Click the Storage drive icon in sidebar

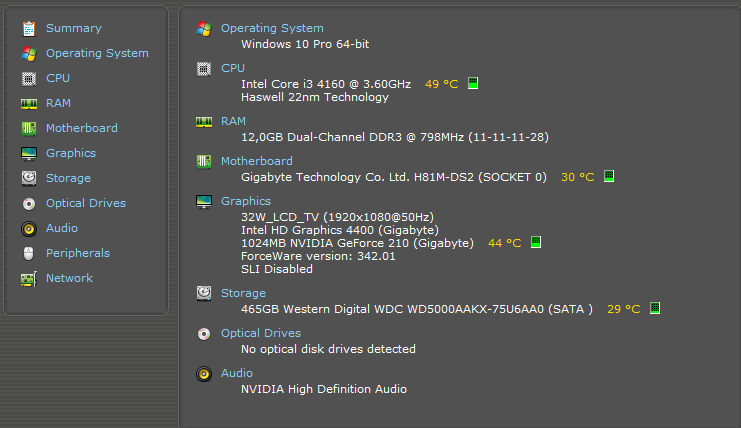(x=28, y=178)
